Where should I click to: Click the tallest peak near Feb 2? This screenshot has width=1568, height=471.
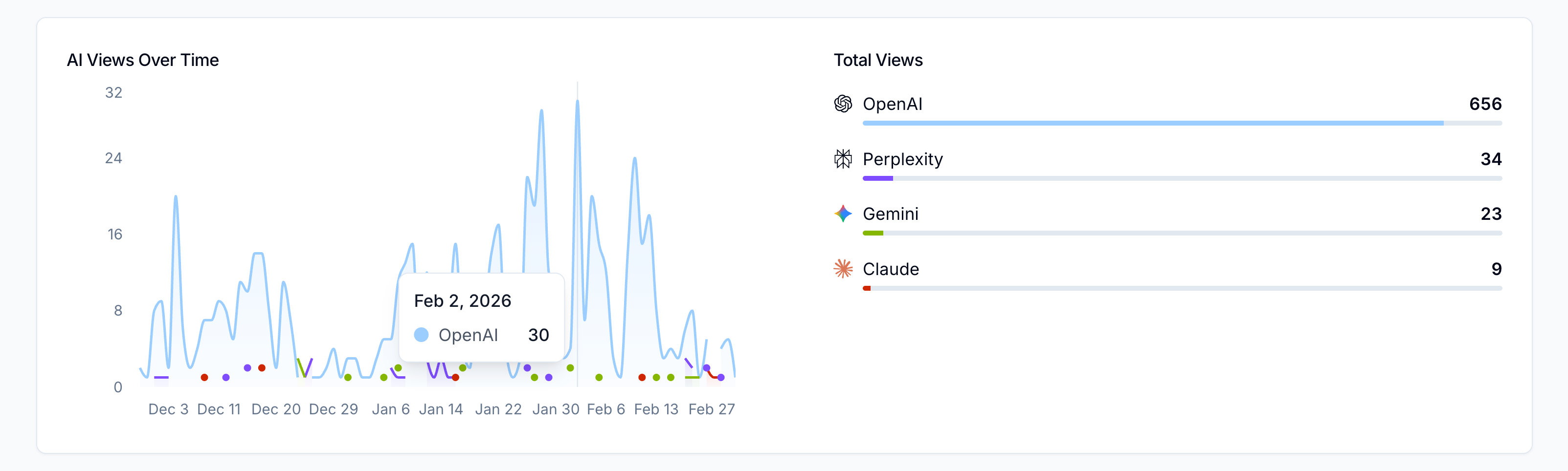click(x=577, y=103)
